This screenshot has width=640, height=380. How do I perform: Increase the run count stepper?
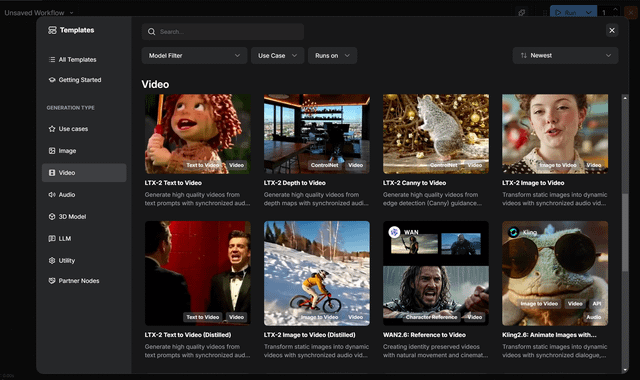click(x=615, y=9)
